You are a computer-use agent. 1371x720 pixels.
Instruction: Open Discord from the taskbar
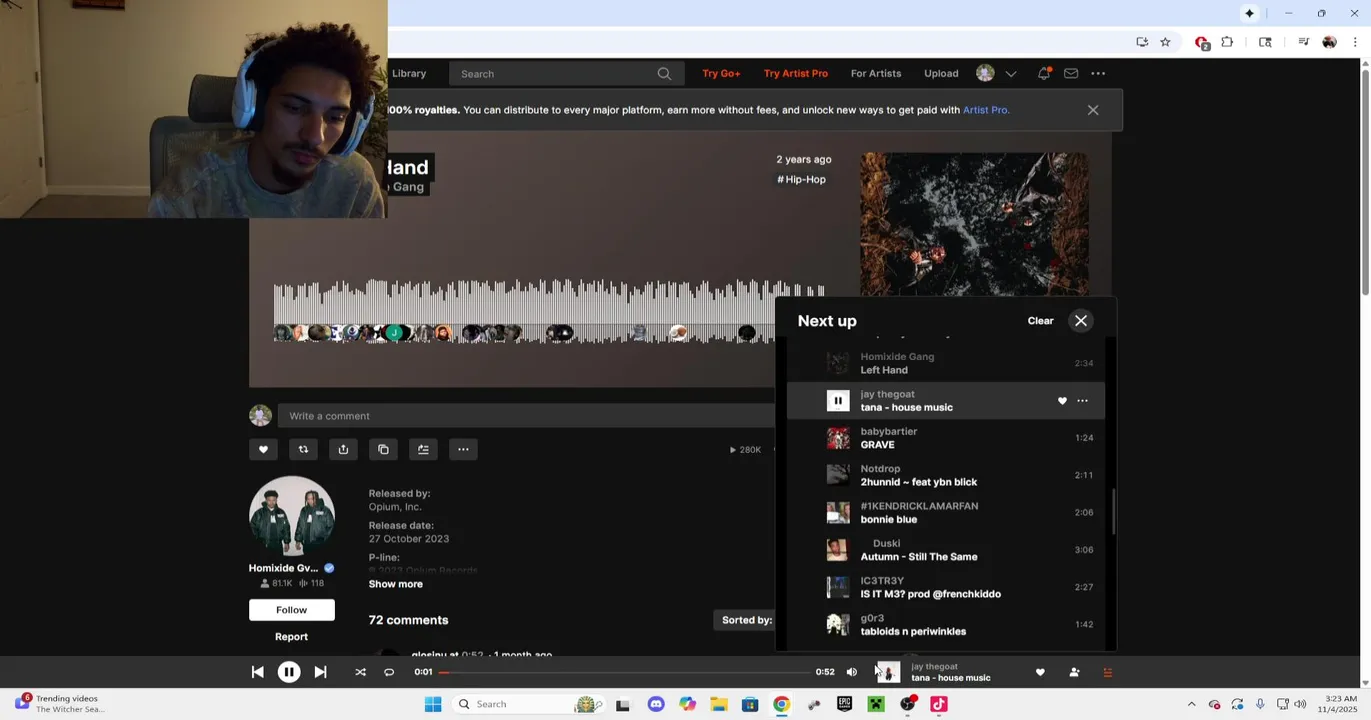tap(656, 704)
